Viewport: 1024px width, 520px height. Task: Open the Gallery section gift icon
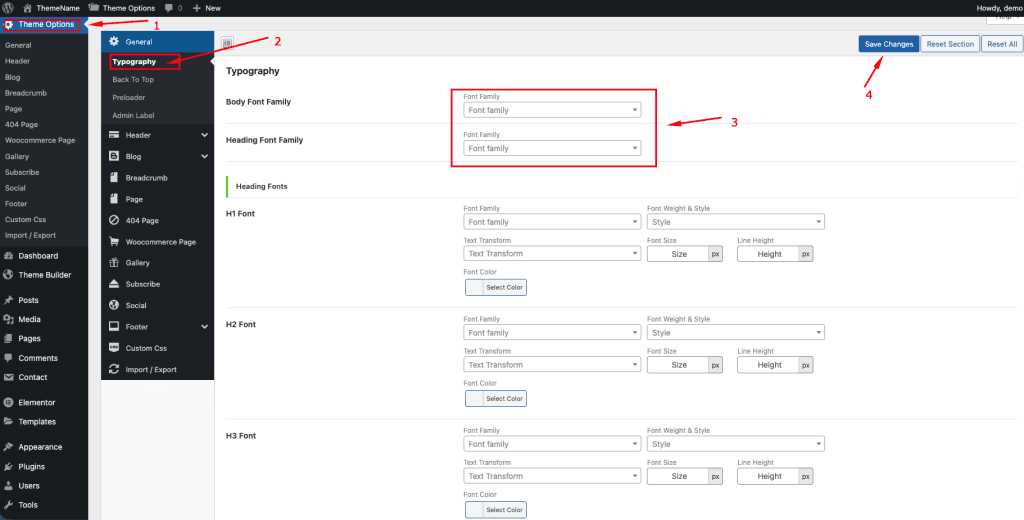click(114, 263)
